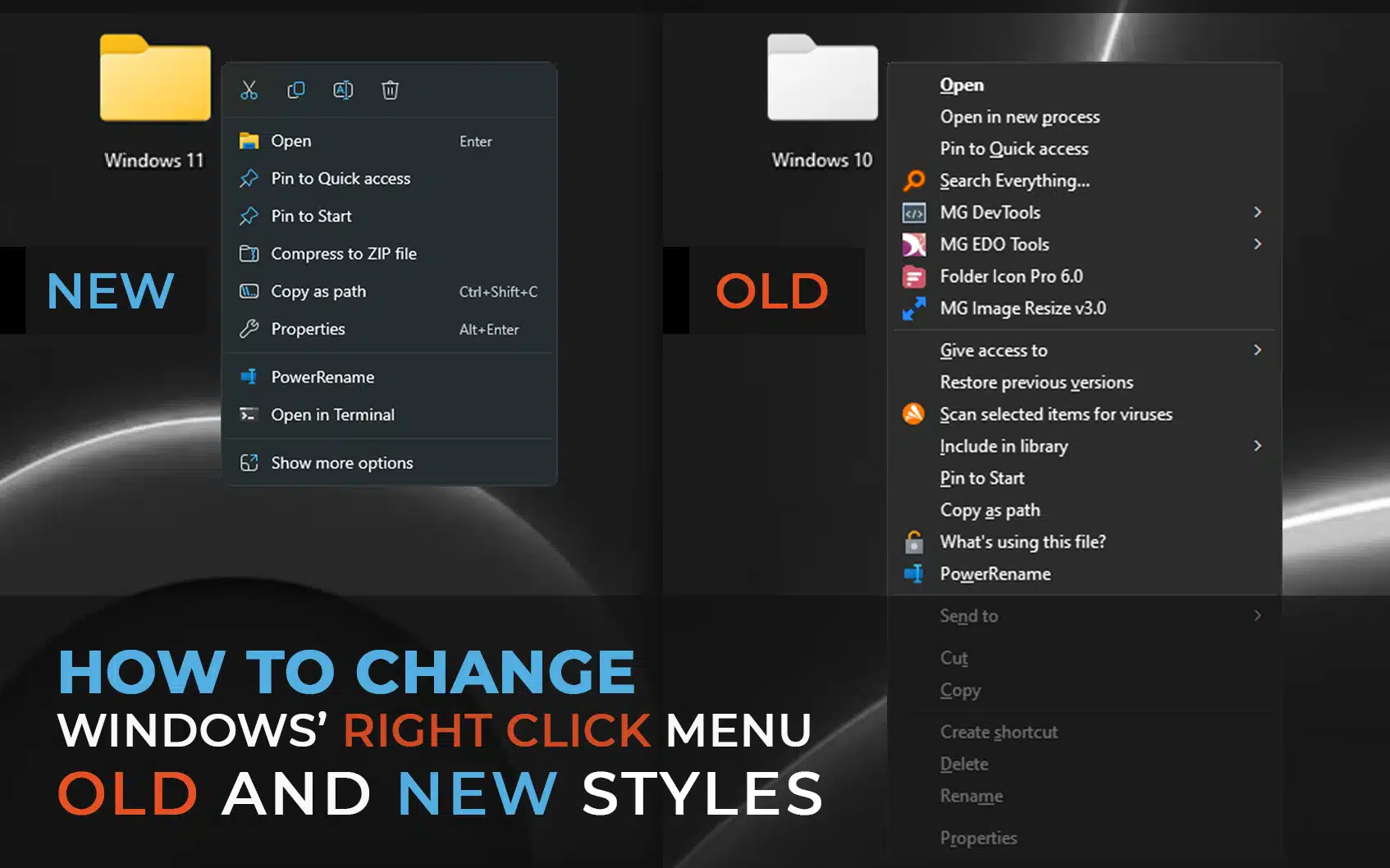The image size is (1390, 868).
Task: Select PowerRename in Windows 10 menu
Action: point(1085,573)
